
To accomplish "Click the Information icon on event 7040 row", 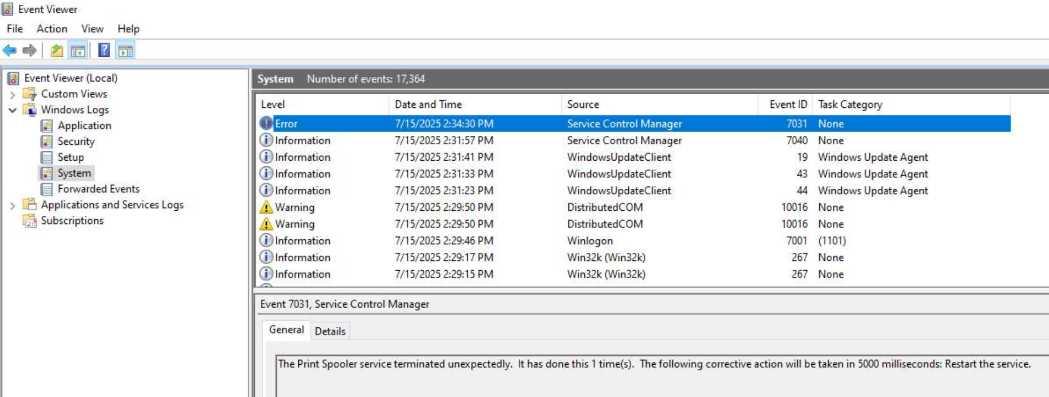I will click(x=266, y=141).
